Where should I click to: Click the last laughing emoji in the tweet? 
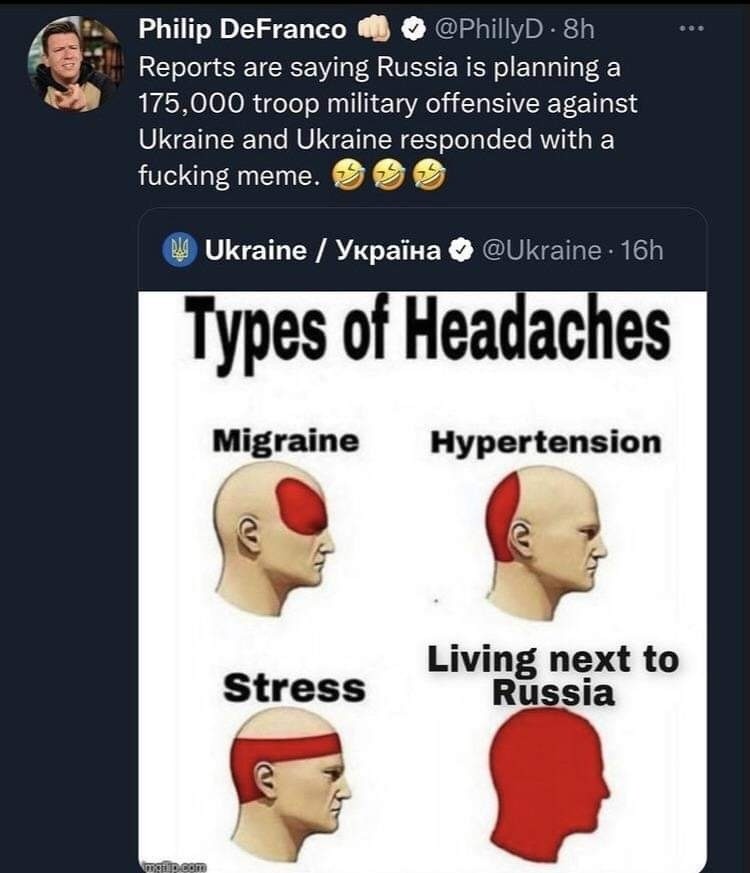pos(430,176)
